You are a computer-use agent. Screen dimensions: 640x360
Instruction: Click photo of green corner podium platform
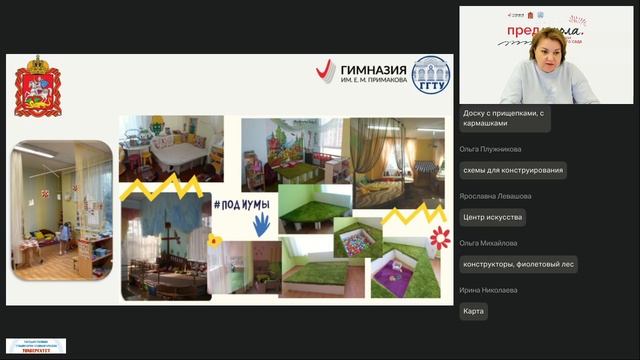coord(315,209)
